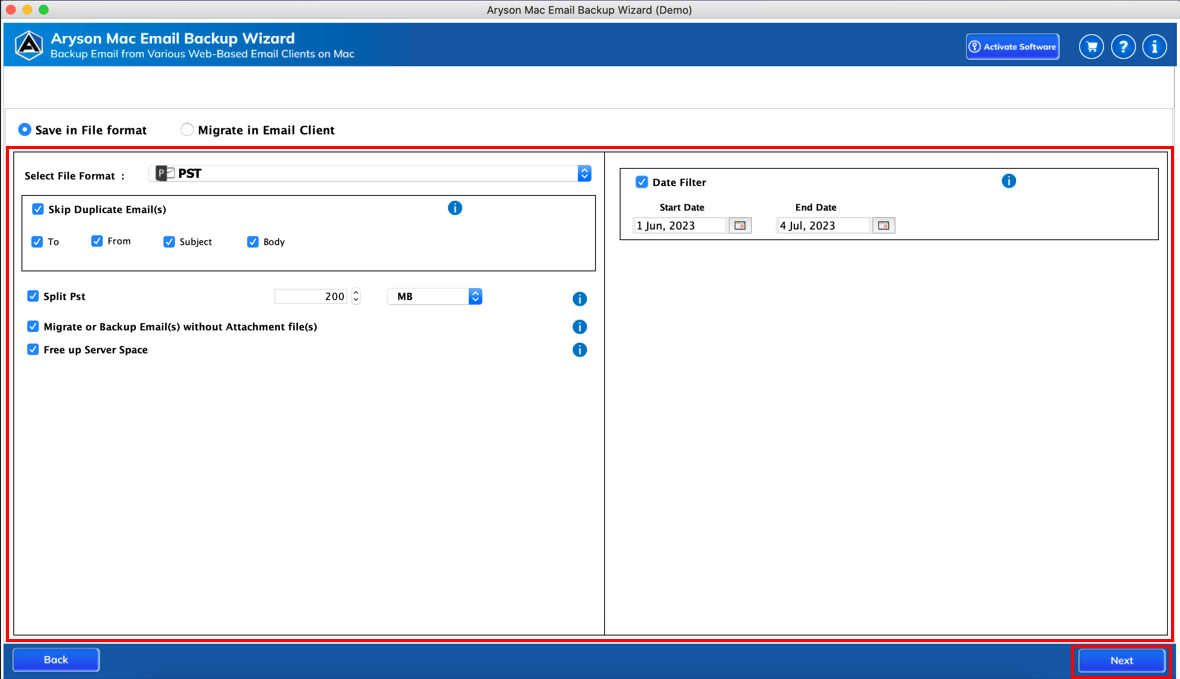This screenshot has height=679, width=1180.
Task: Show info for Split Pst option
Action: 579,299
